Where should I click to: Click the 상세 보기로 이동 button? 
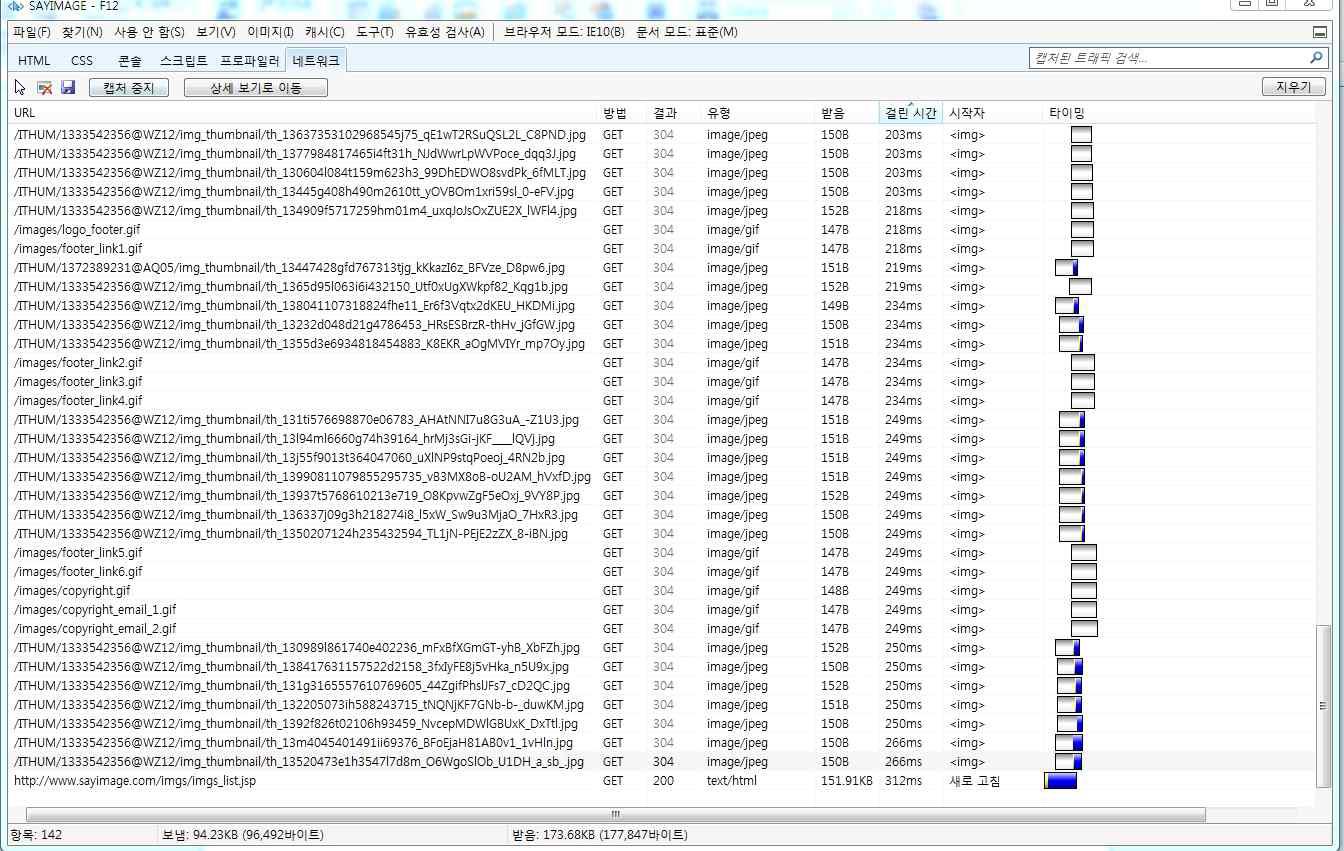coord(256,88)
